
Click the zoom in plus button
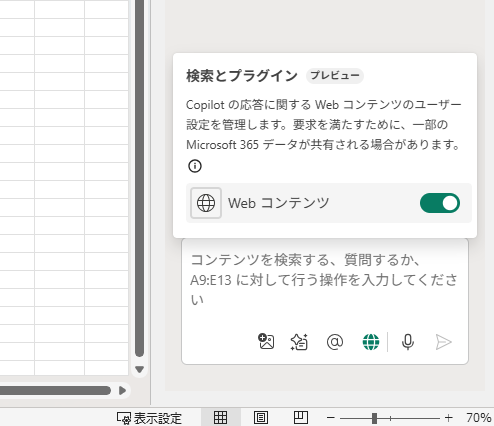point(449,418)
